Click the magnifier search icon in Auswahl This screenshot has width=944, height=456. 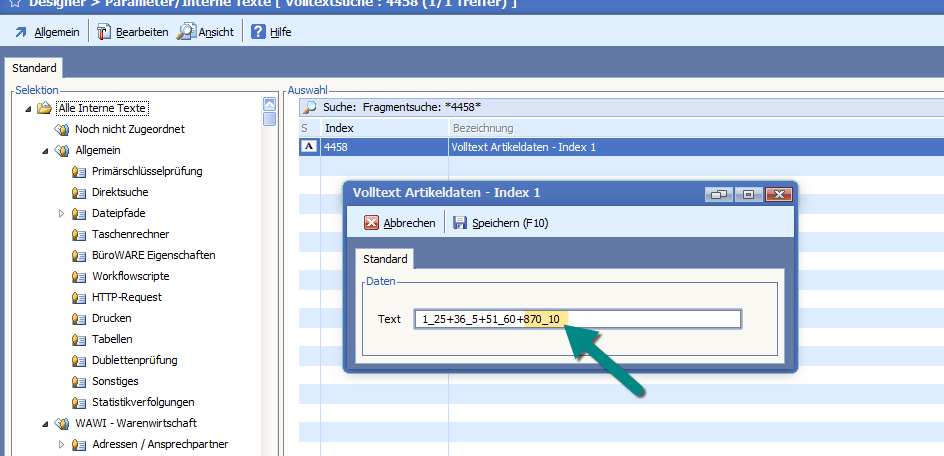[x=310, y=107]
